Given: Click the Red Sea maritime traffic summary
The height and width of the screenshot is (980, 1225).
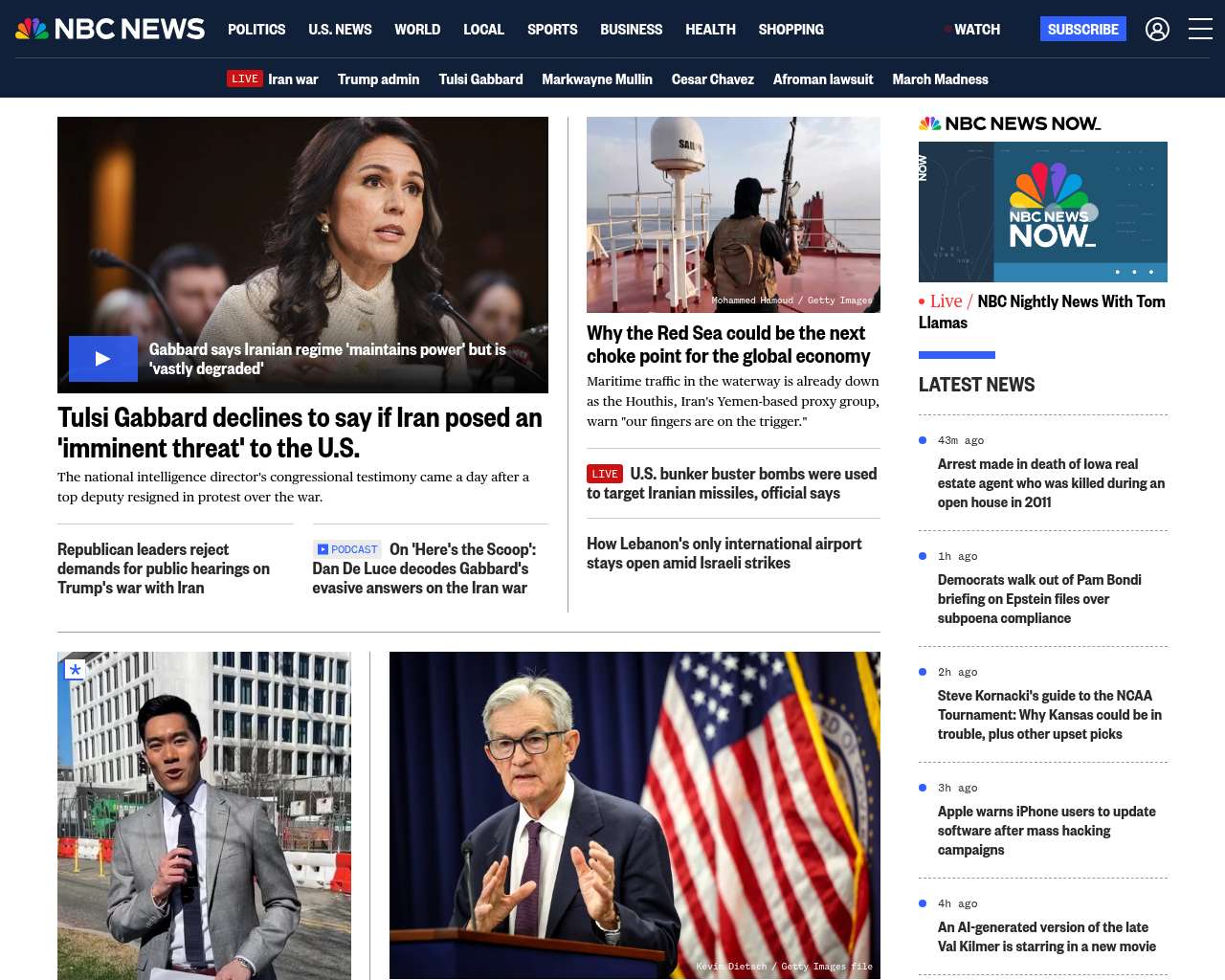Looking at the screenshot, I should (x=733, y=401).
